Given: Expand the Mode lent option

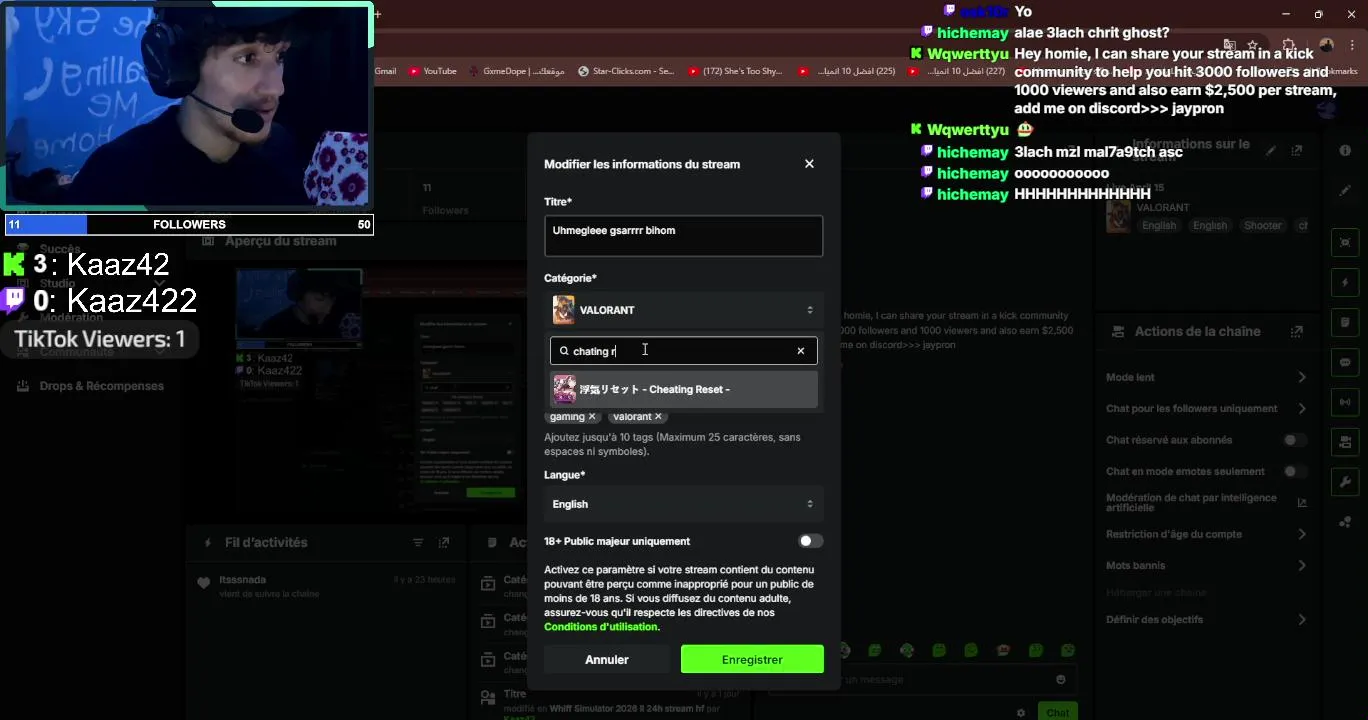Looking at the screenshot, I should [x=1302, y=377].
